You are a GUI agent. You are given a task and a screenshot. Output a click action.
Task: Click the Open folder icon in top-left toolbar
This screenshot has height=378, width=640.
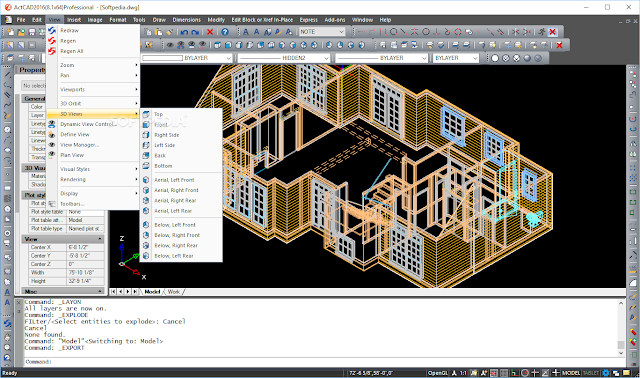(x=21, y=32)
